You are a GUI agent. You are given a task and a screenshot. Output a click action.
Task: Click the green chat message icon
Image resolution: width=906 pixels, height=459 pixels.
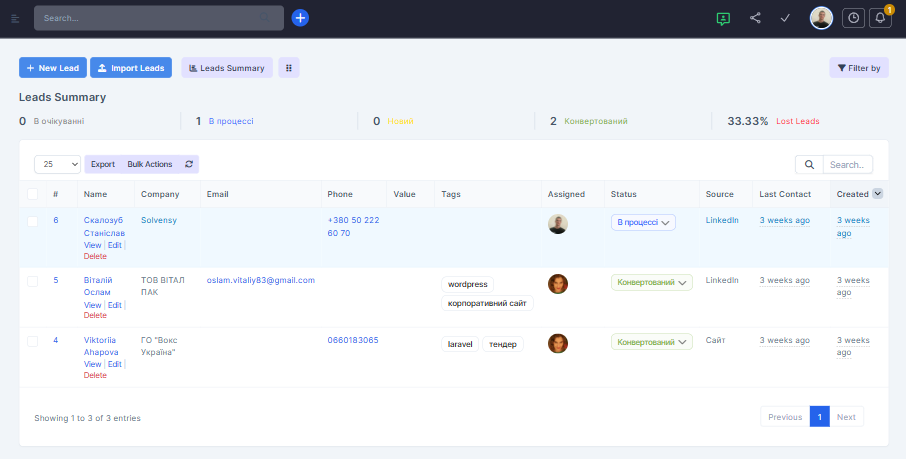point(724,18)
